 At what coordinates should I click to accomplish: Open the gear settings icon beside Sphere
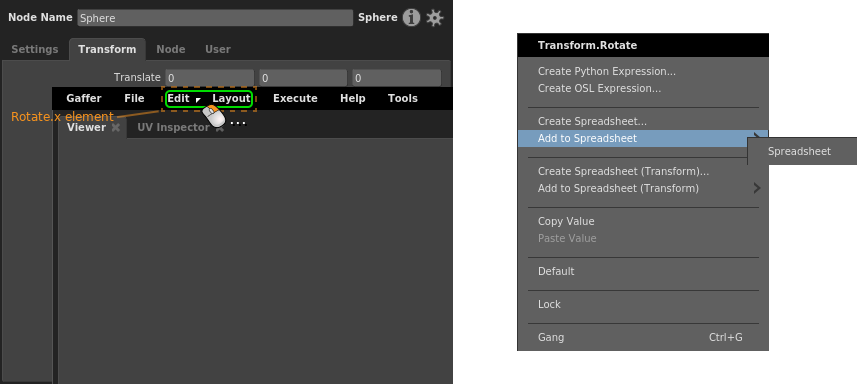435,18
